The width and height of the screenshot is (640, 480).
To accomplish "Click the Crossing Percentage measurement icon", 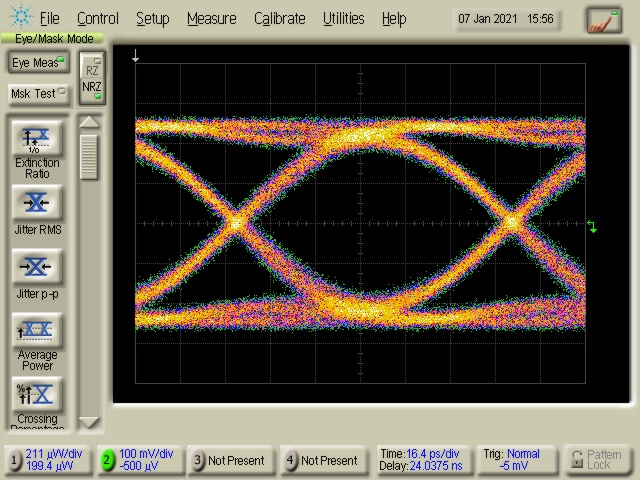I will 37,394.
